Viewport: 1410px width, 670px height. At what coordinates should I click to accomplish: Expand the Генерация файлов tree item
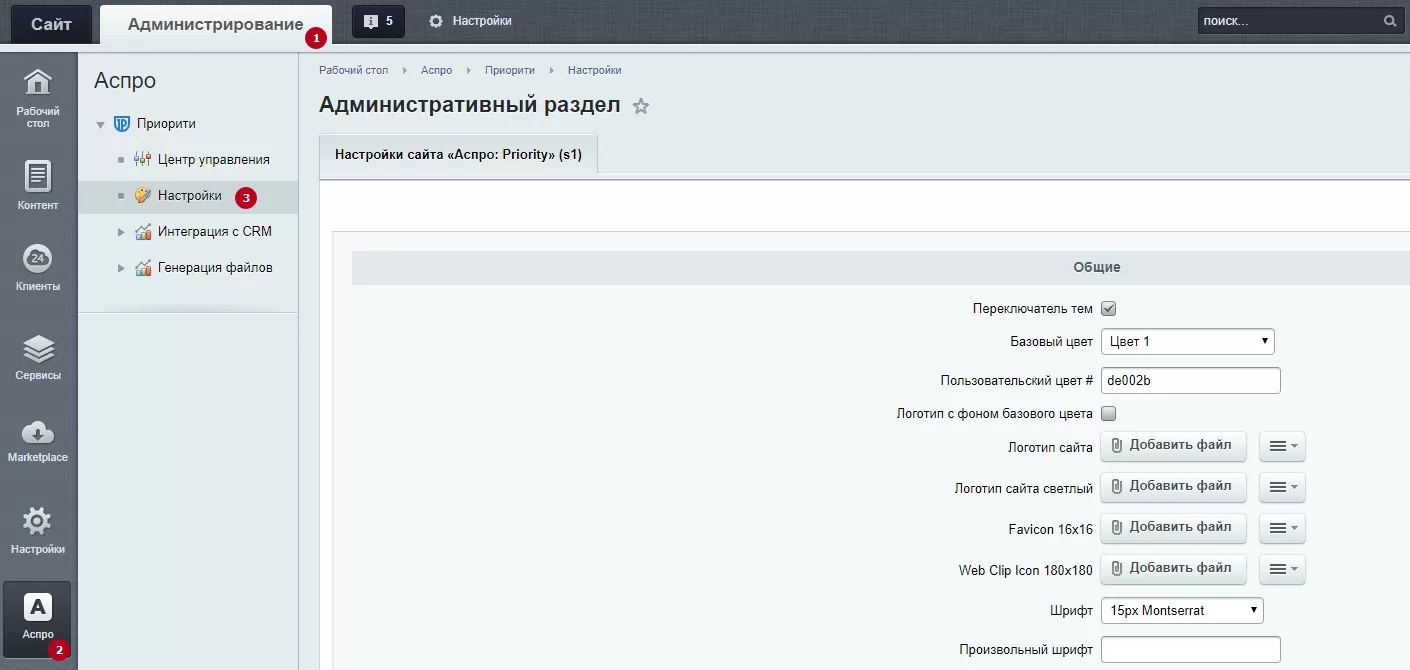(x=121, y=268)
